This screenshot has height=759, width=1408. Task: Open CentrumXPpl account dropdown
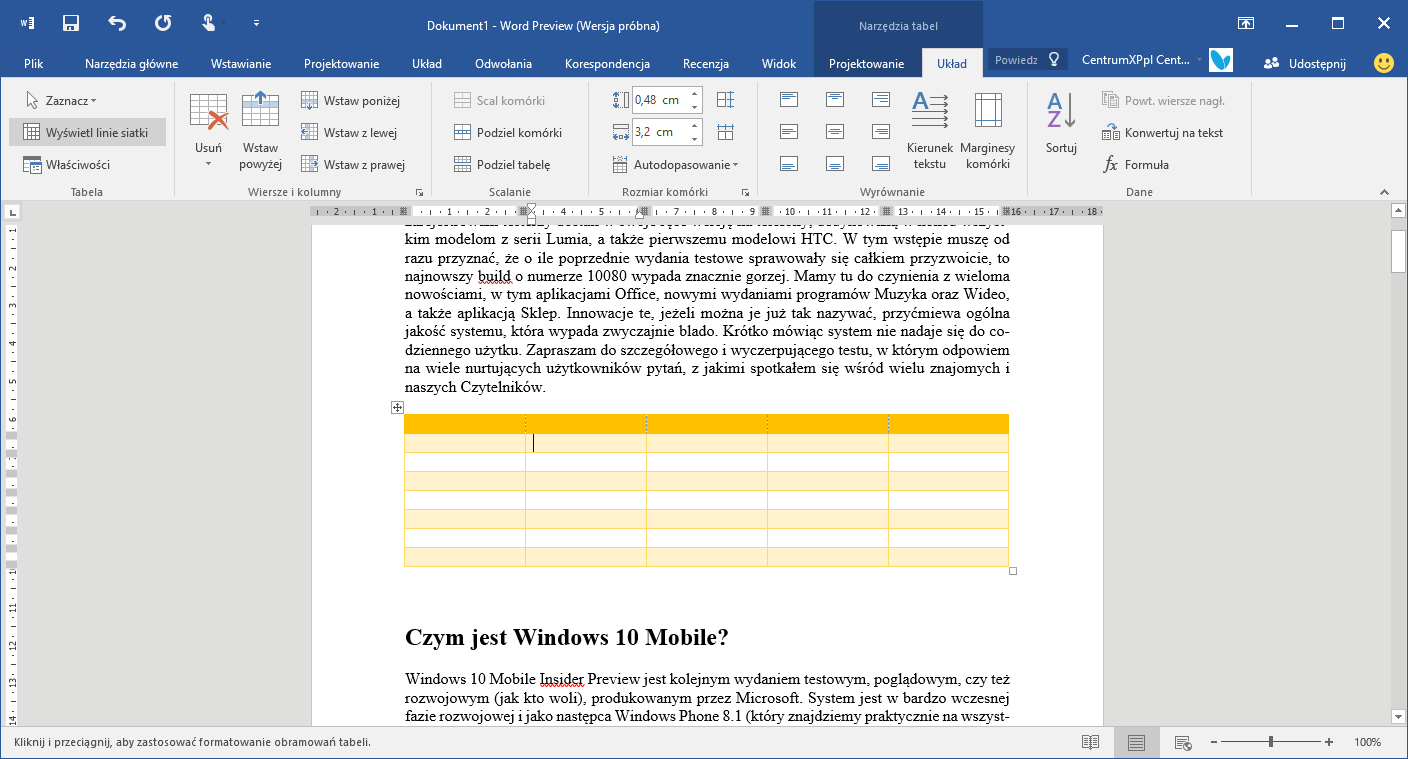click(x=1142, y=60)
